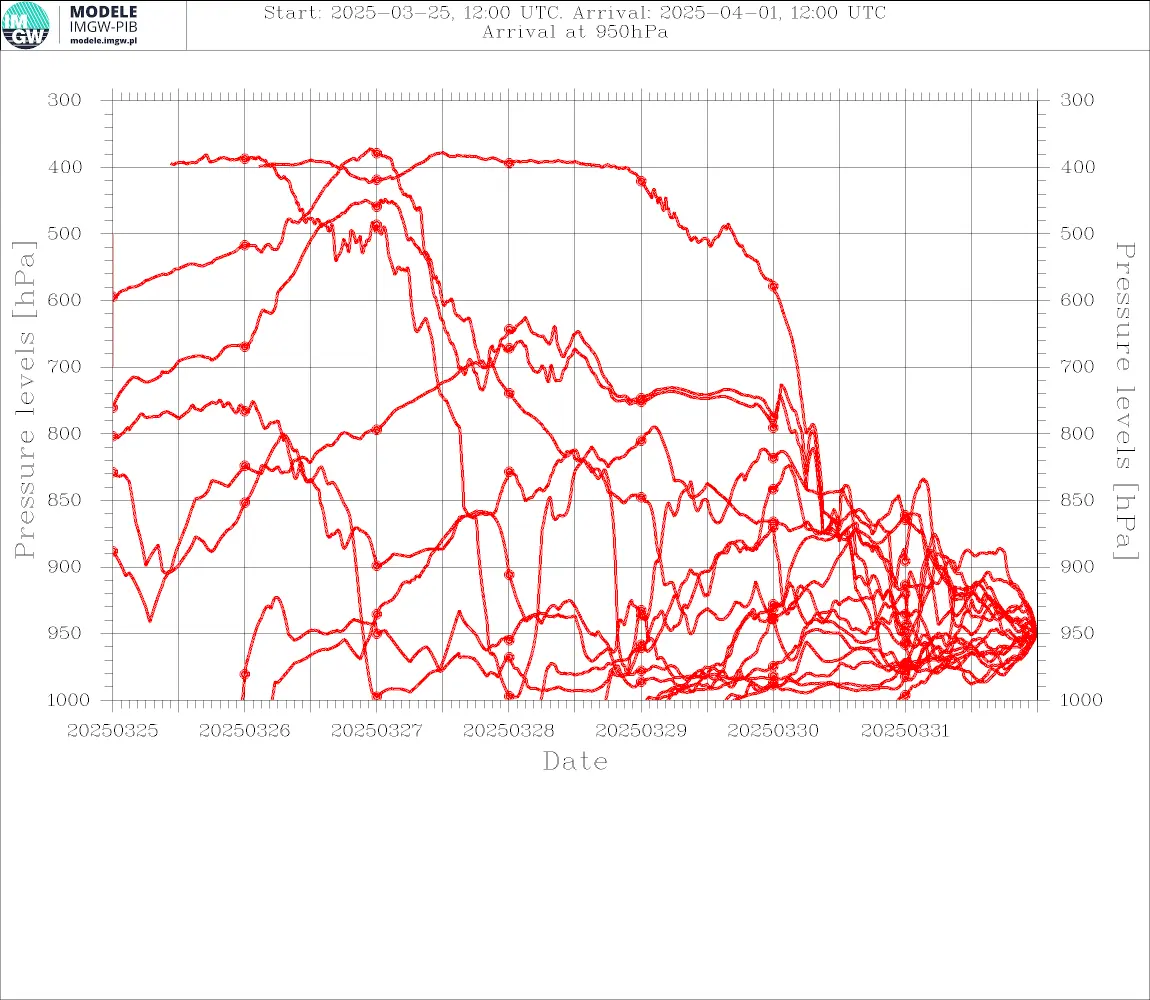
Task: Click the right axis 1000 label
Action: coord(1081,700)
